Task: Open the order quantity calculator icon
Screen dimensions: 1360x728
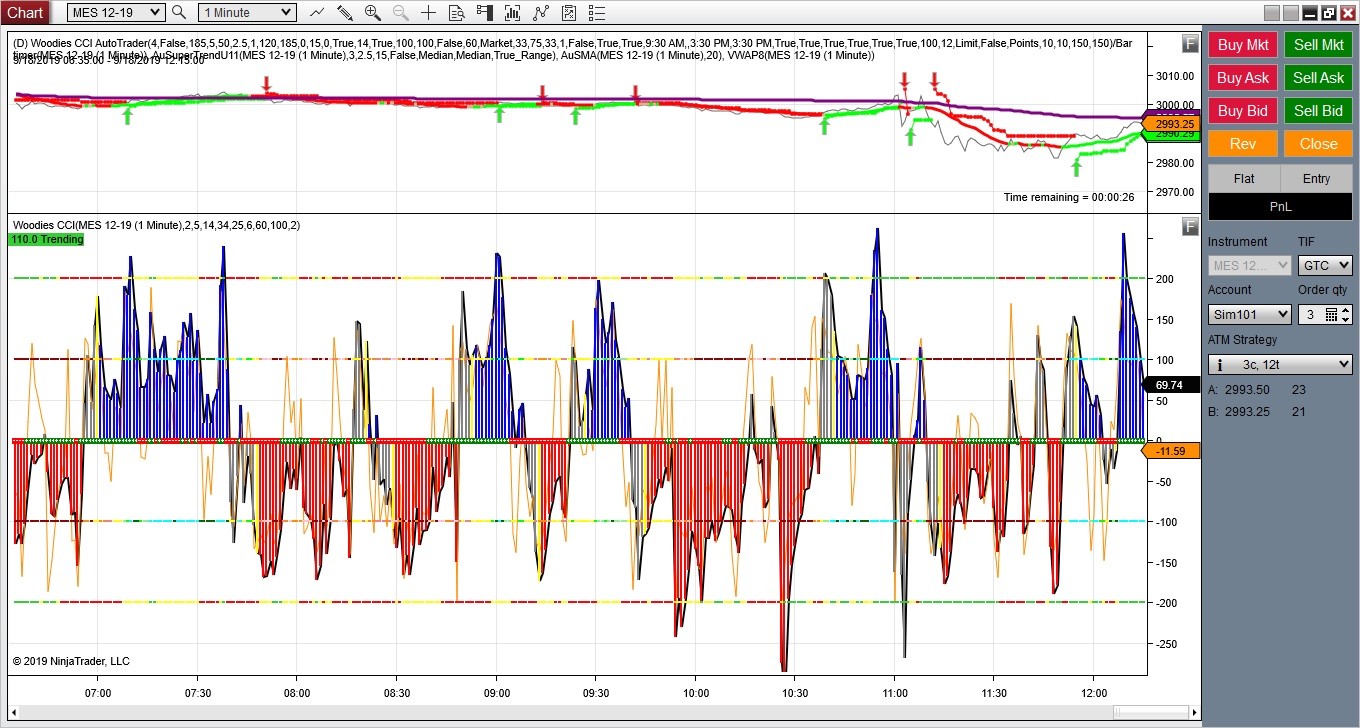Action: [x=1331, y=314]
